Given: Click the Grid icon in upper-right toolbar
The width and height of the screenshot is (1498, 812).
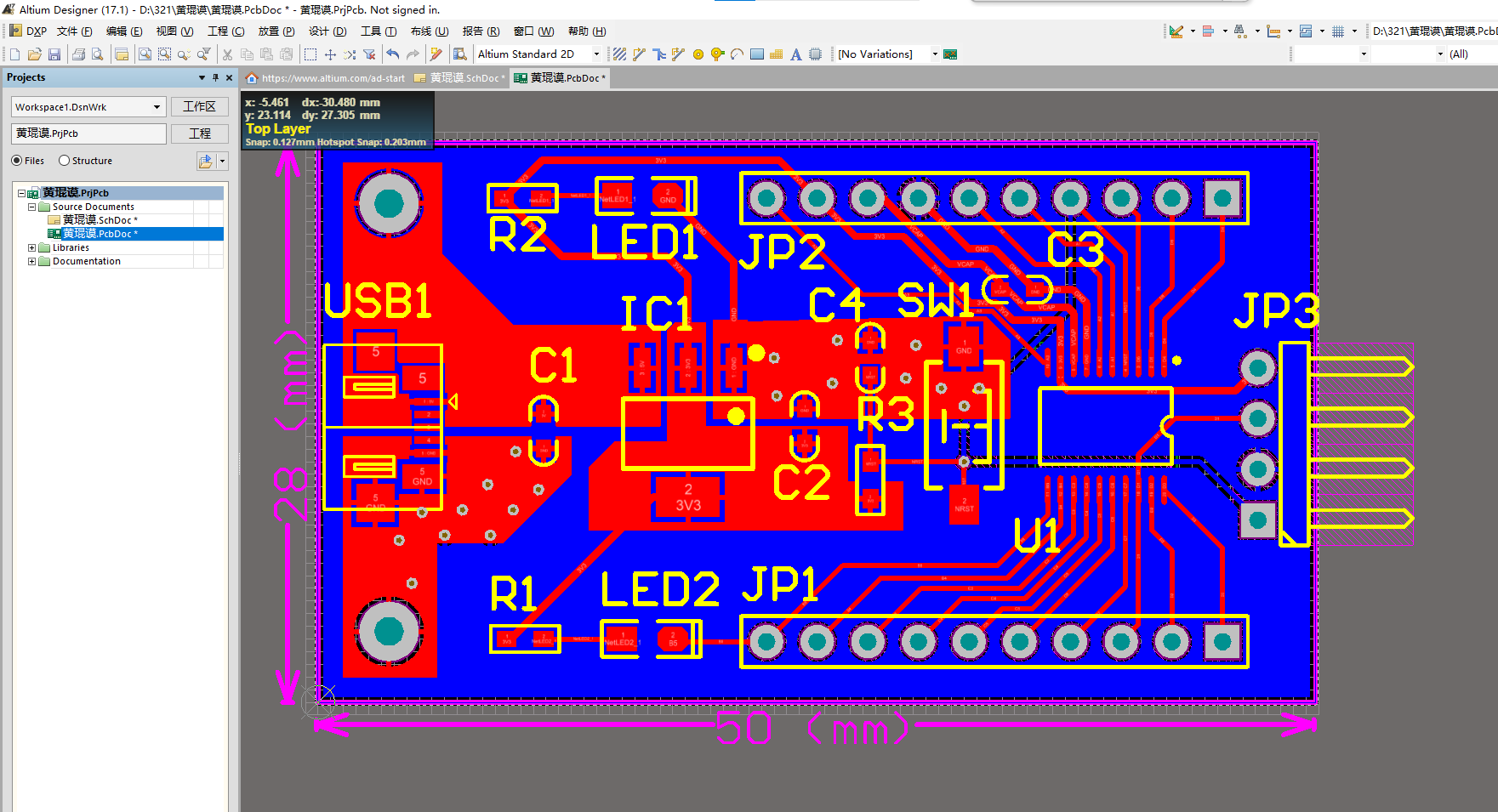Looking at the screenshot, I should pyautogui.click(x=1338, y=31).
